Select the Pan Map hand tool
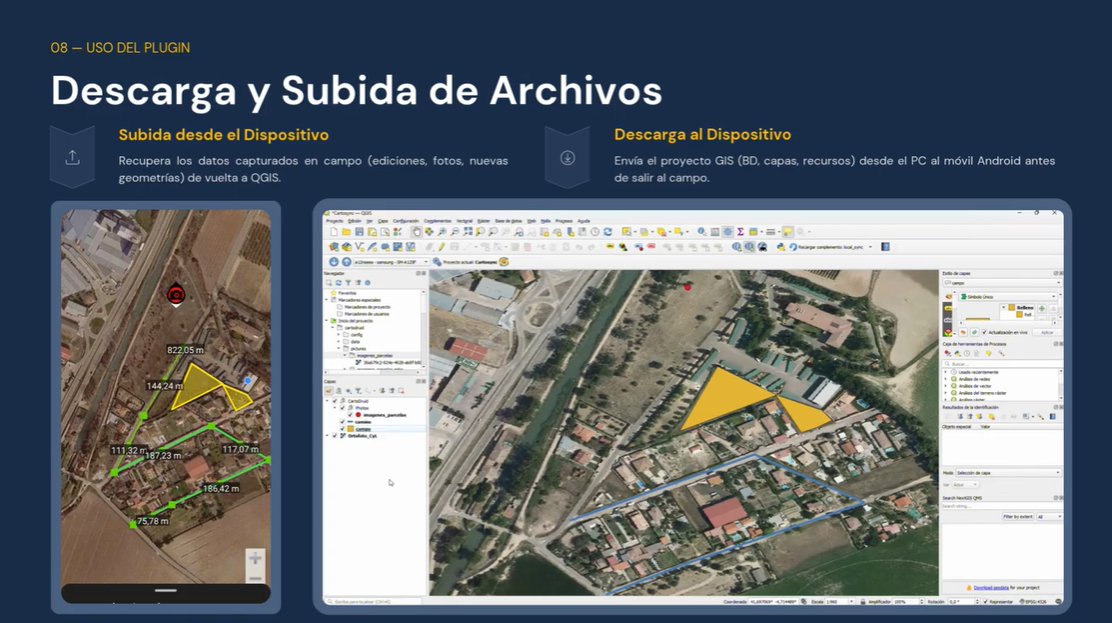 pos(417,232)
